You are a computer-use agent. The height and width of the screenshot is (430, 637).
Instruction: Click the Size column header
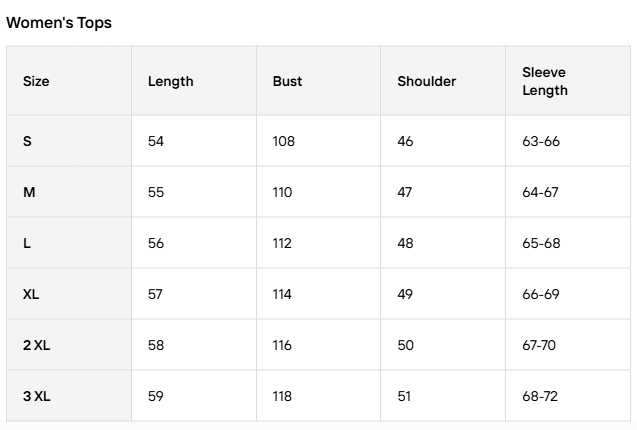click(x=36, y=81)
